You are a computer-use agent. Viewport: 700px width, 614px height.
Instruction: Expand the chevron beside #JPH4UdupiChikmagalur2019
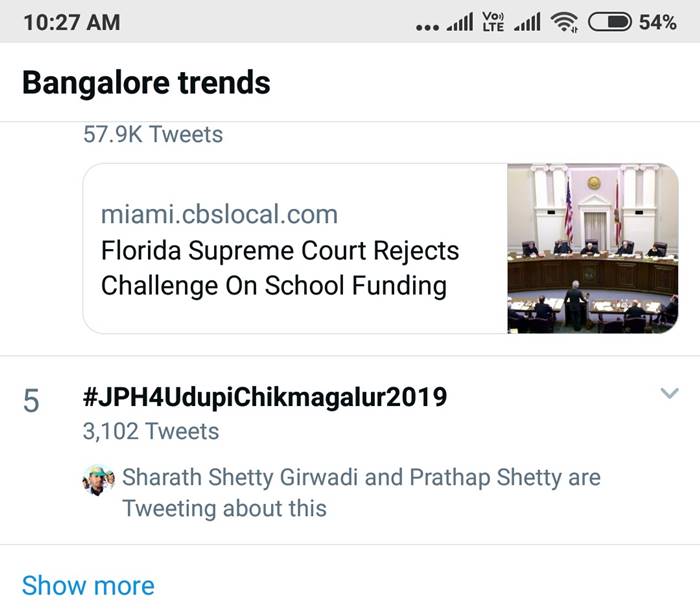[670, 393]
